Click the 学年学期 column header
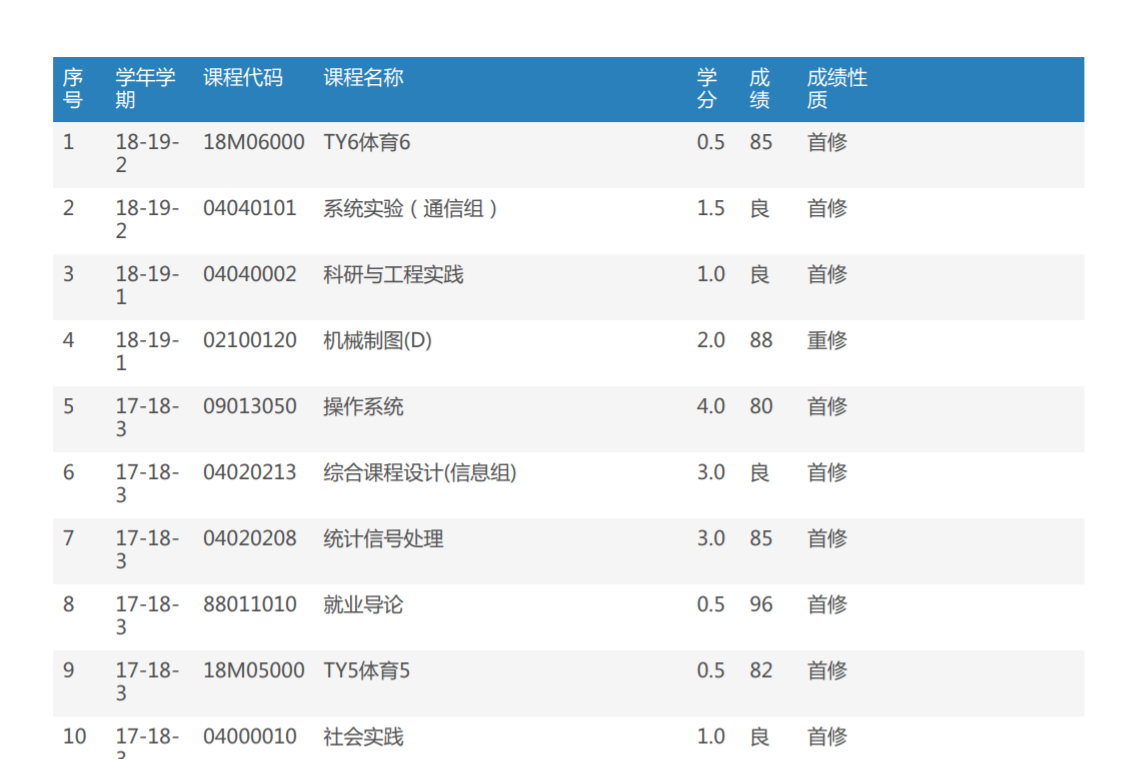This screenshot has height=759, width=1146. (x=145, y=88)
